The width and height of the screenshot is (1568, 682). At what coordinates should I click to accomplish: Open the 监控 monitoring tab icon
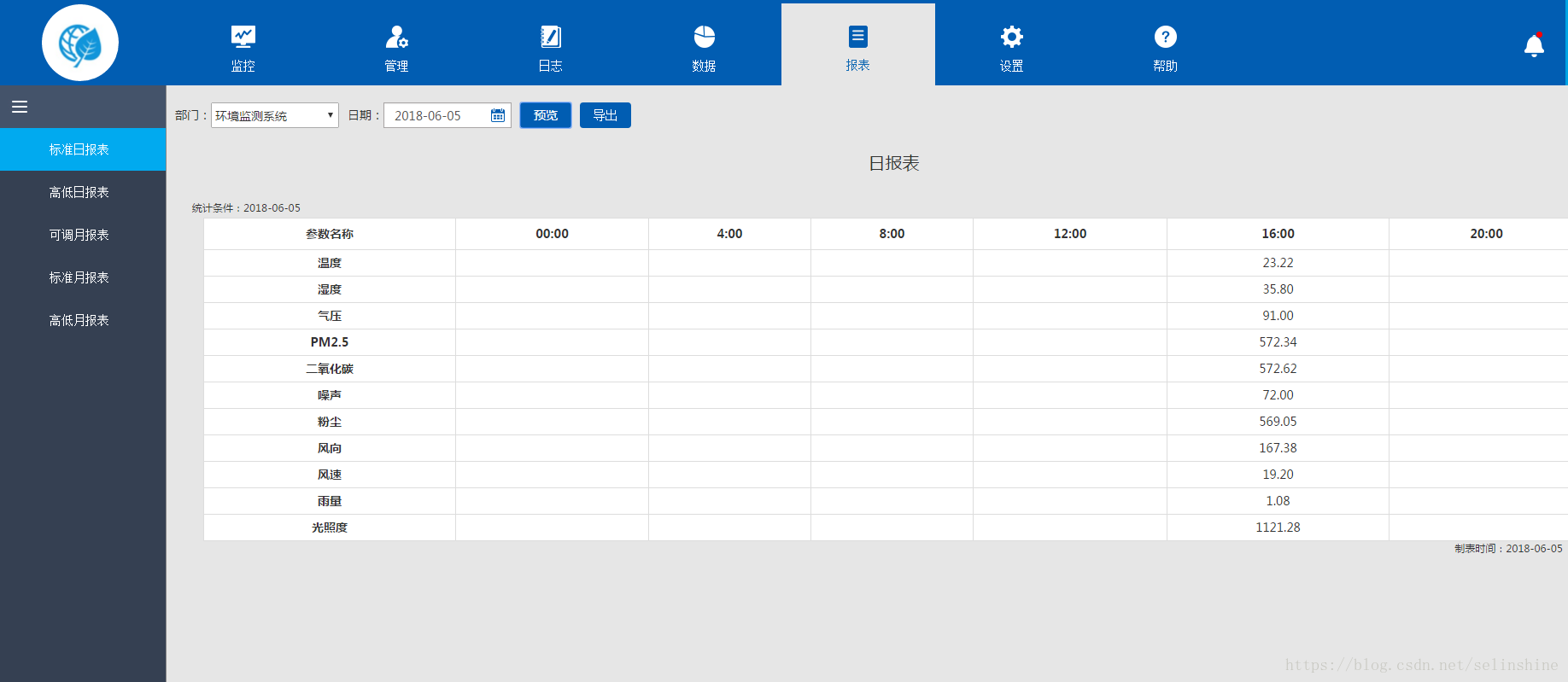click(243, 37)
